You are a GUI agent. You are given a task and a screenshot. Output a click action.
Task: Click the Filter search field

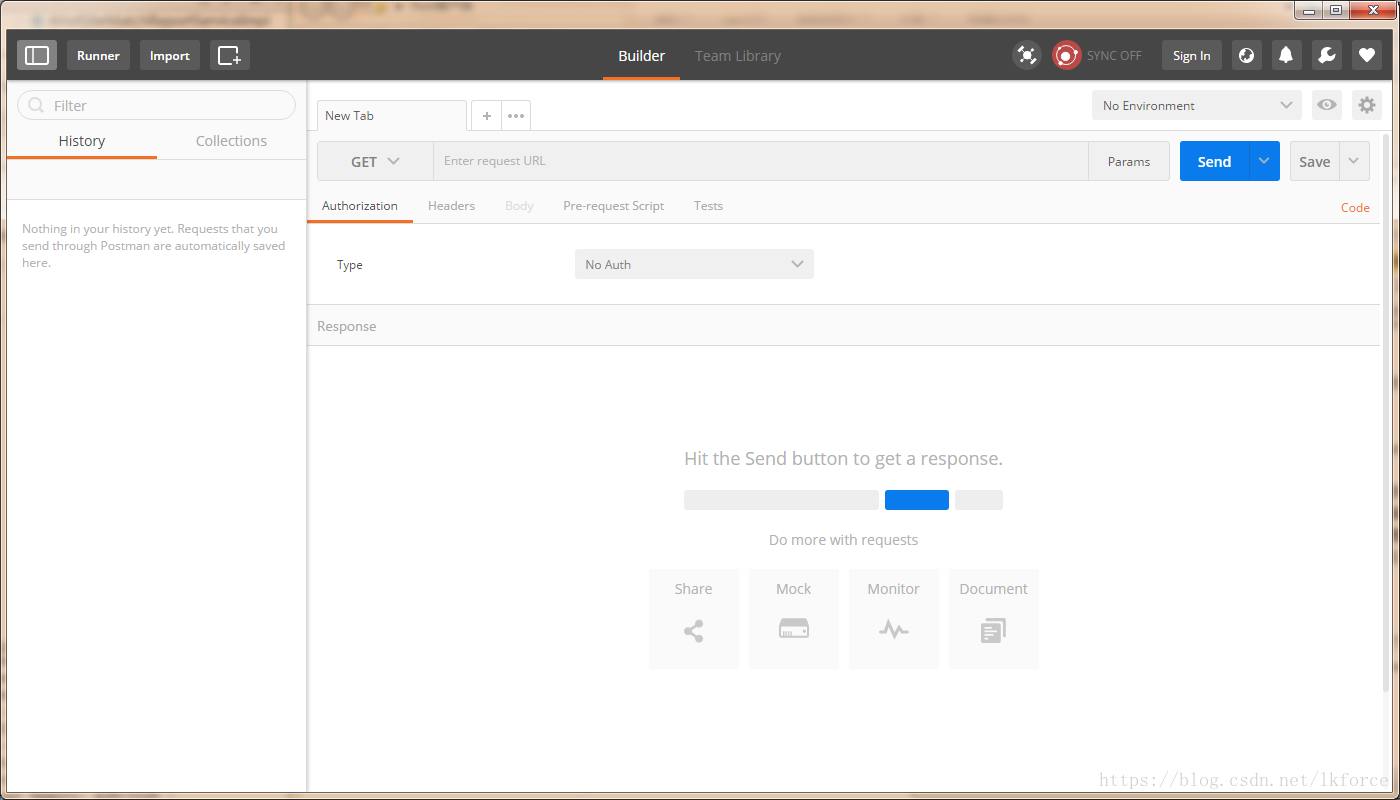coord(156,105)
